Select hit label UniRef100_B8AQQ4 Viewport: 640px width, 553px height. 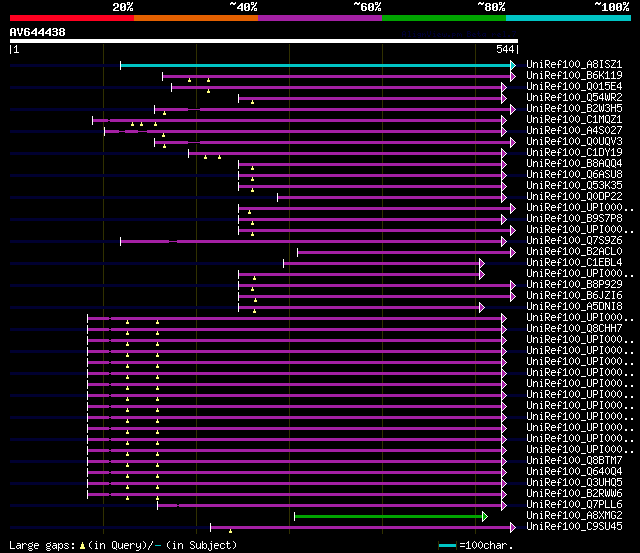574,164
